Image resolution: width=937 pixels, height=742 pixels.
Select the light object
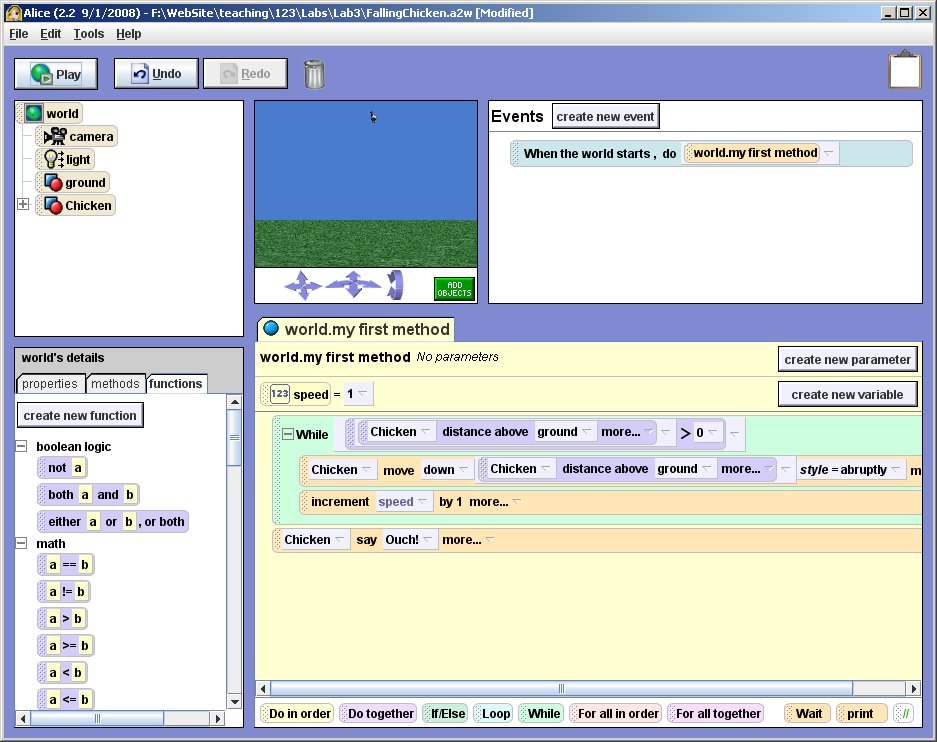66,160
